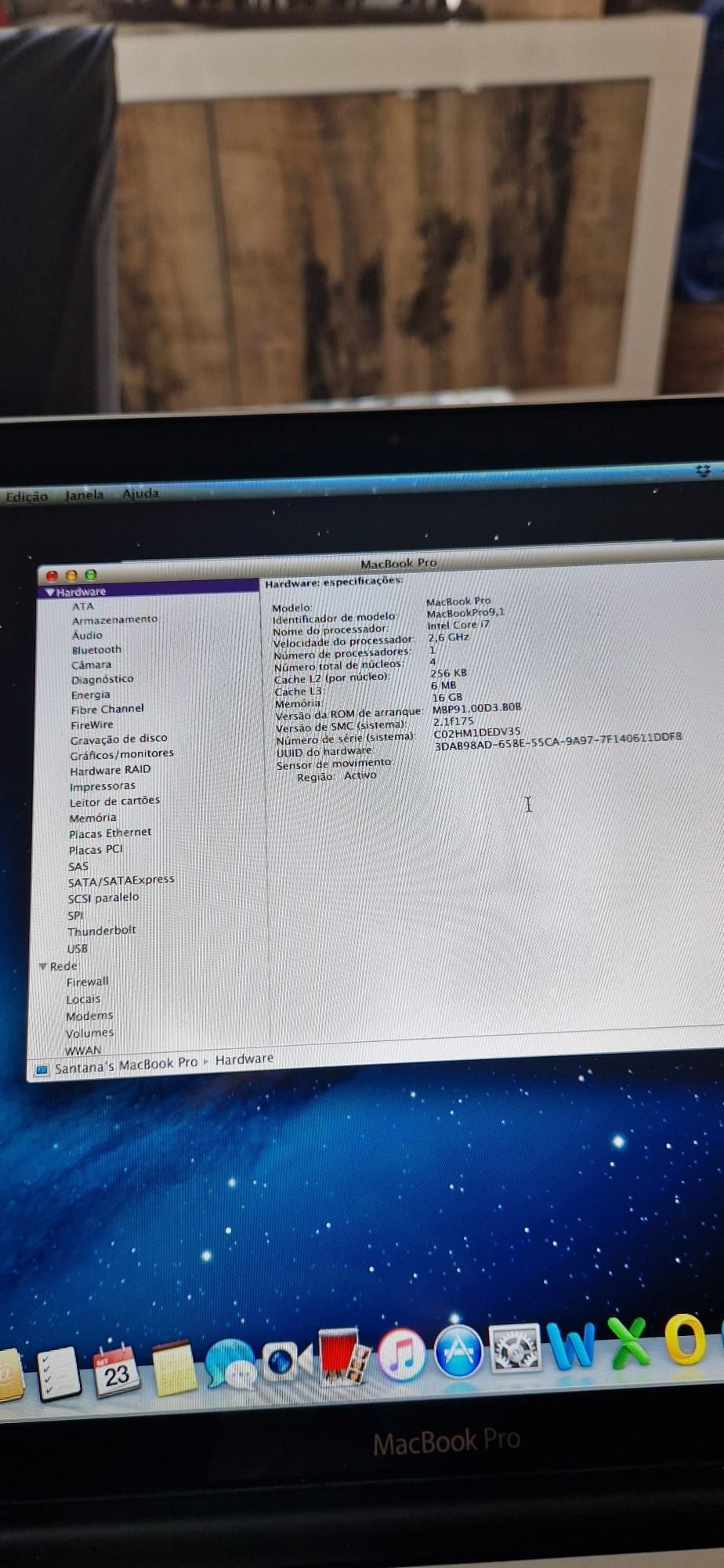
Task: Click Hardware in the path bar
Action: click(244, 1059)
